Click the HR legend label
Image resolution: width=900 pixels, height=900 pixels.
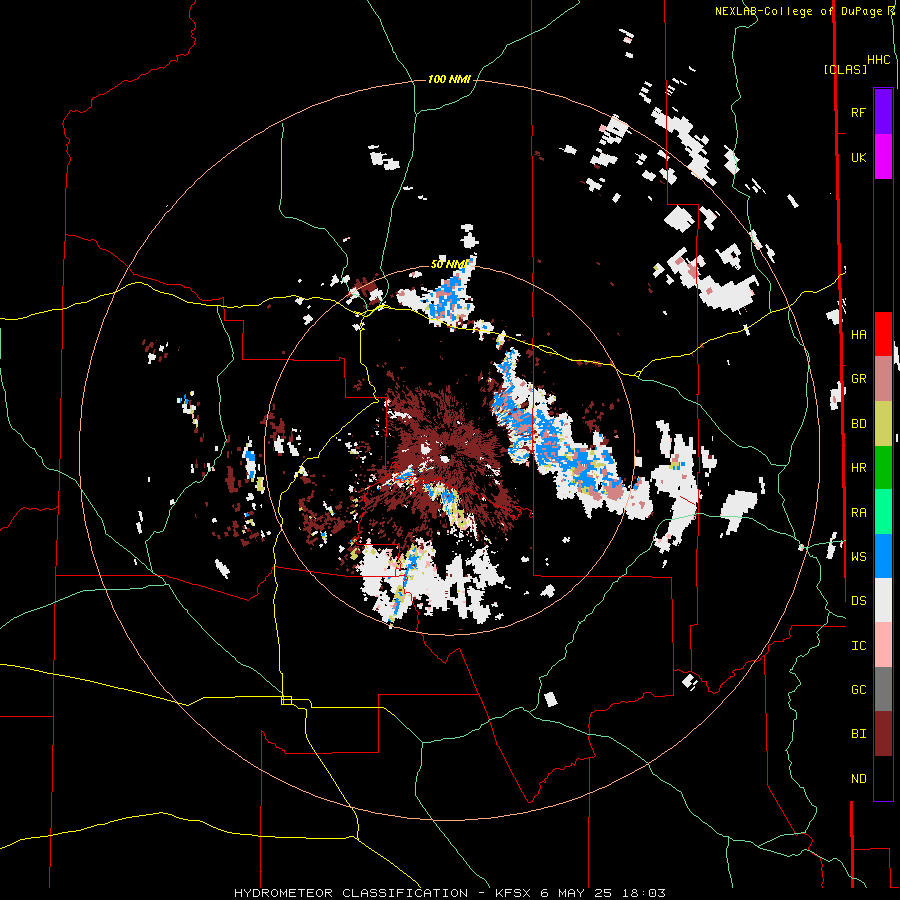858,468
